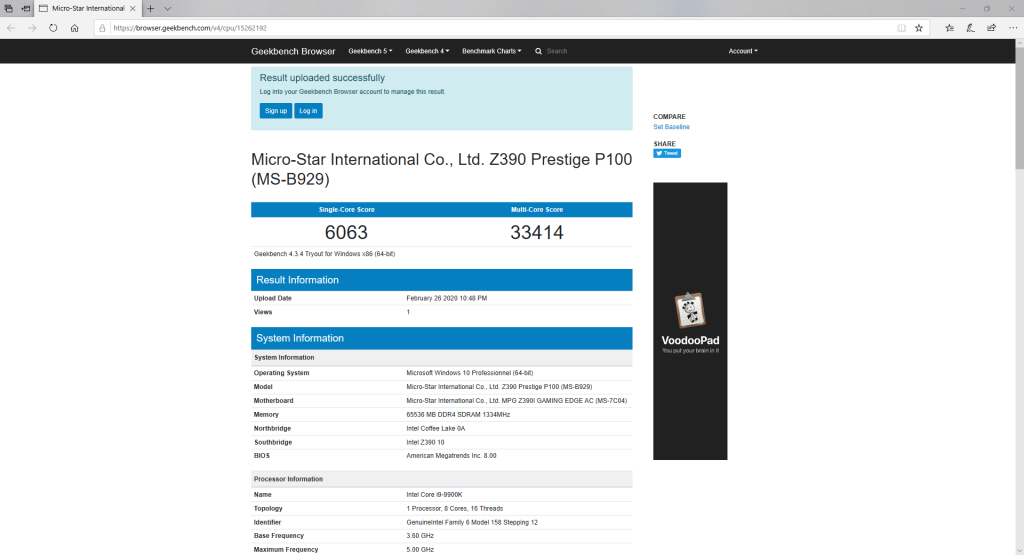1024x555 pixels.
Task: Select the Motherboard value MPG Z390I GAMING EDGE
Action: coord(517,401)
